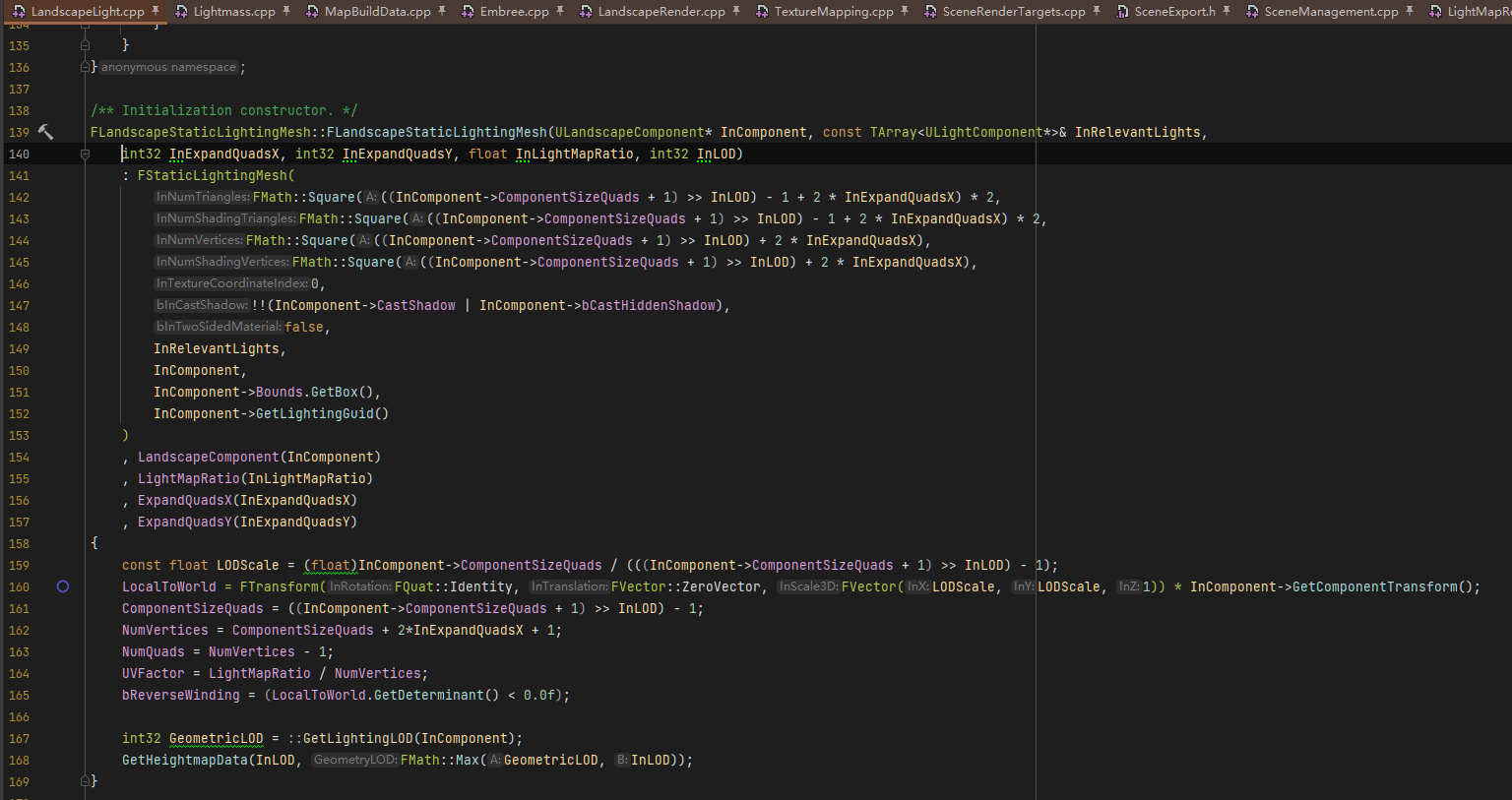1512x800 pixels.
Task: Click the pin icon on TextureMapping.cpp tab
Action: coord(905,11)
